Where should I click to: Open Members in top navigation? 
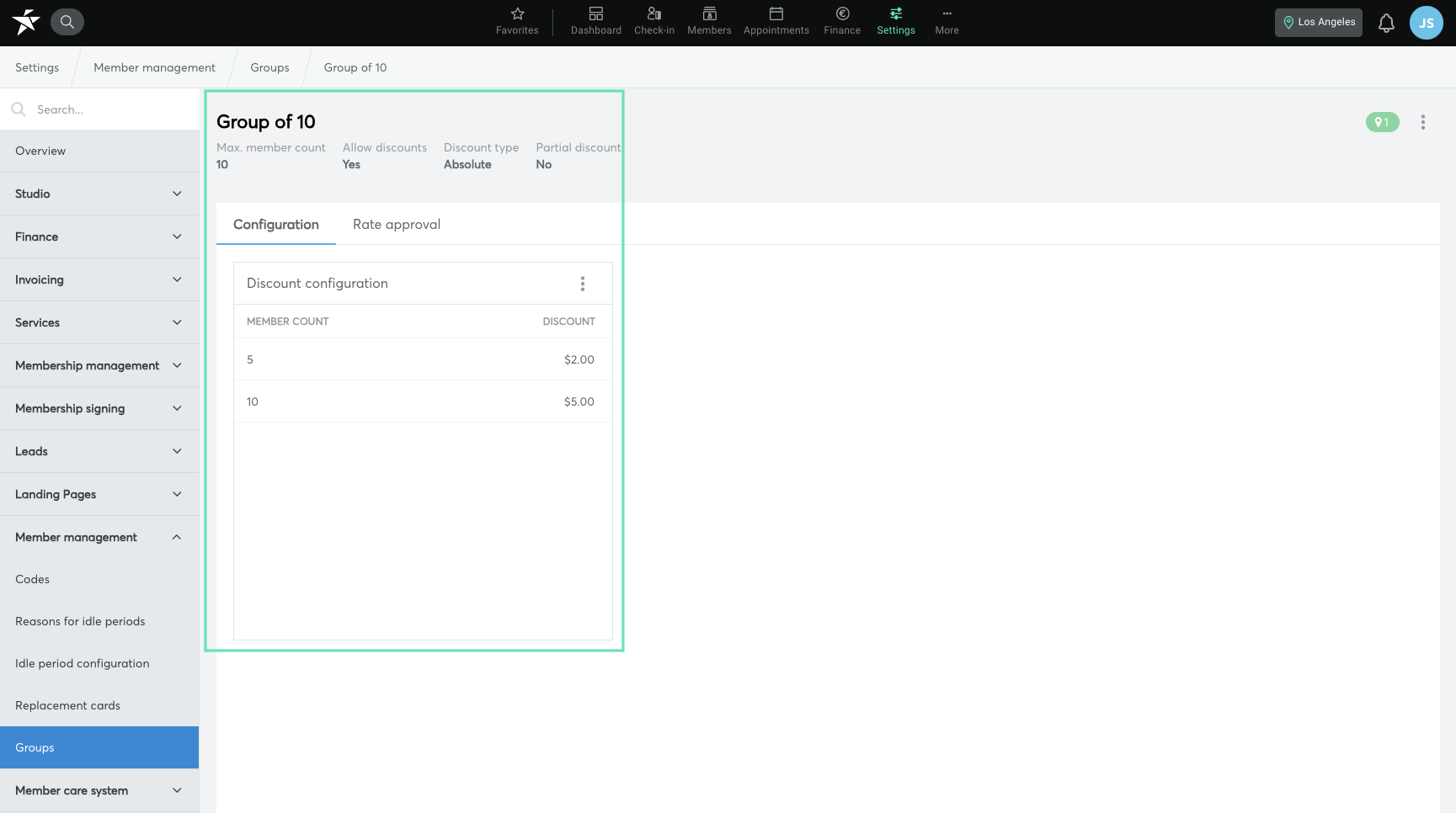(x=709, y=22)
